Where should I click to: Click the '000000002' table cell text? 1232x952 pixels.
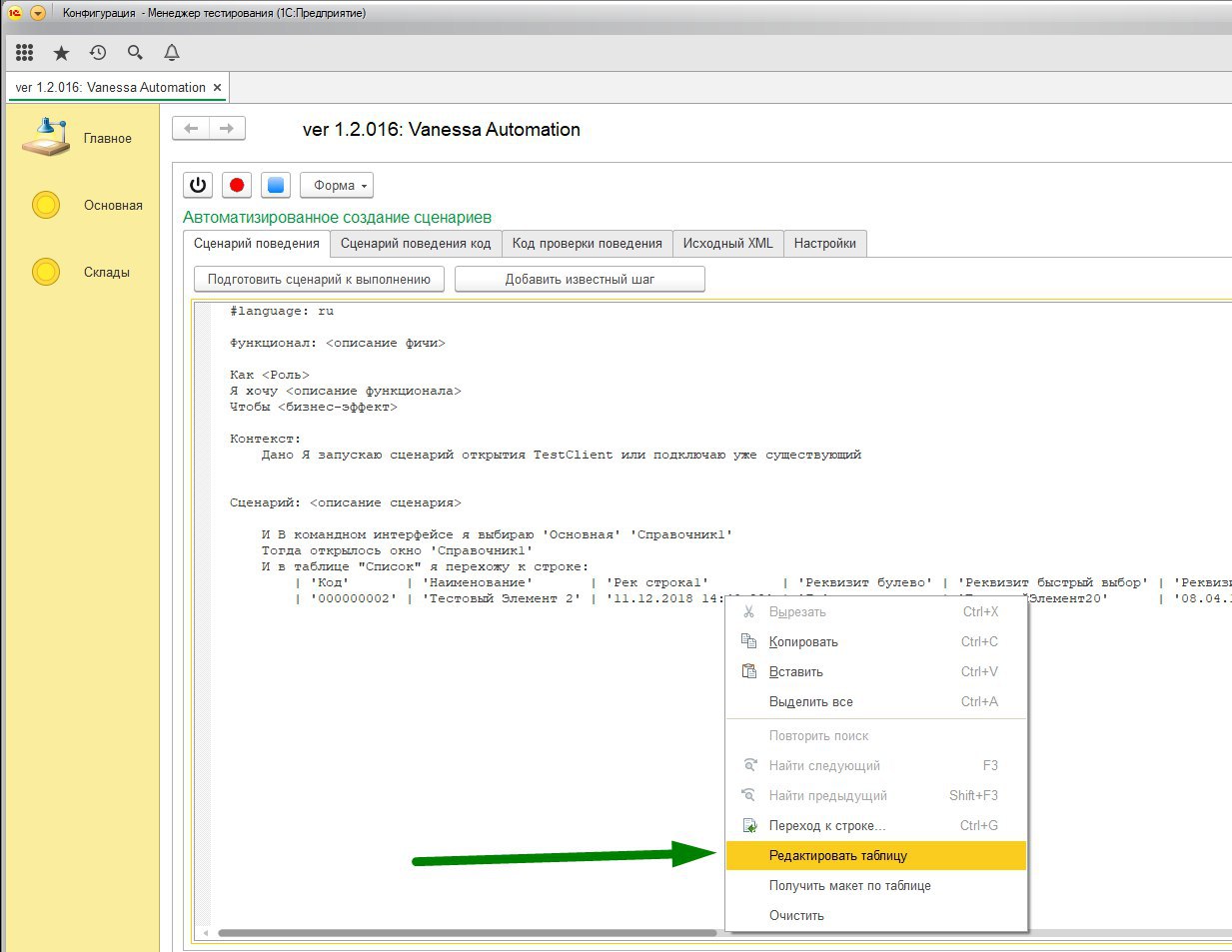click(x=354, y=599)
